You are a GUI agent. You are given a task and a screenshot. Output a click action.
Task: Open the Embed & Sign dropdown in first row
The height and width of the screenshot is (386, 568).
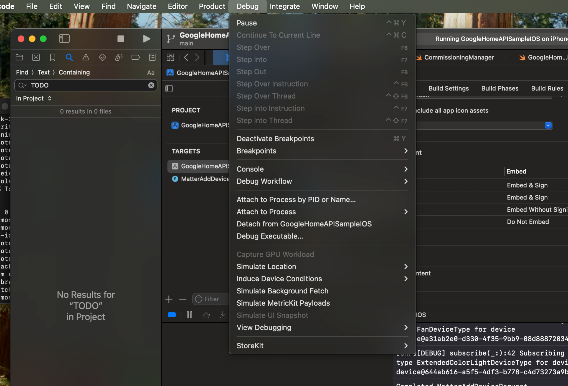pos(527,185)
